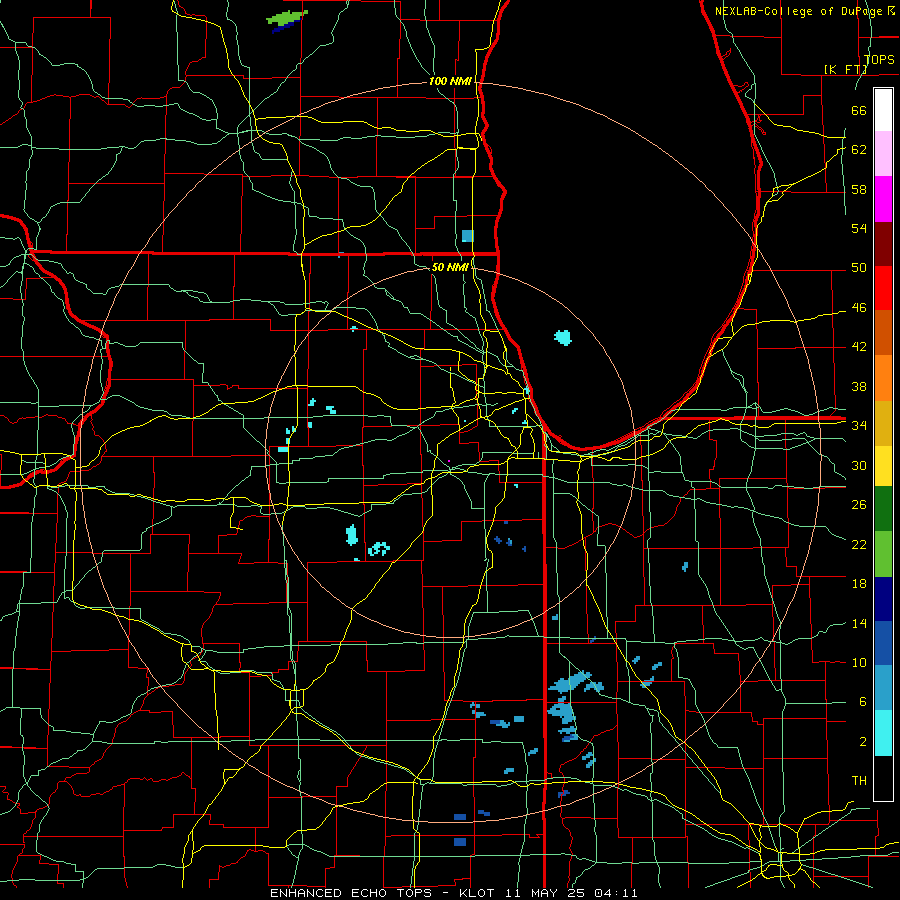The height and width of the screenshot is (900, 900).
Task: Click the TH legend label
Action: [x=859, y=781]
